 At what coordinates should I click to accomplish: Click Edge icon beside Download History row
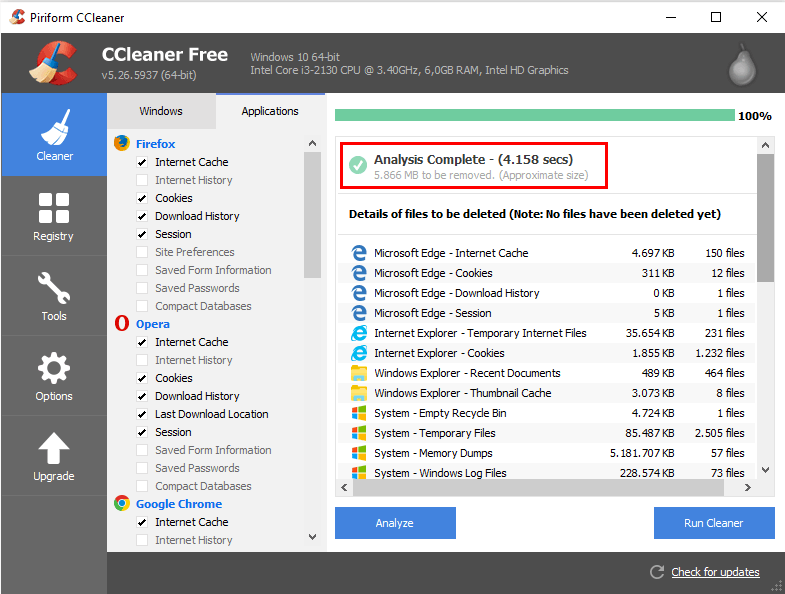[x=359, y=293]
